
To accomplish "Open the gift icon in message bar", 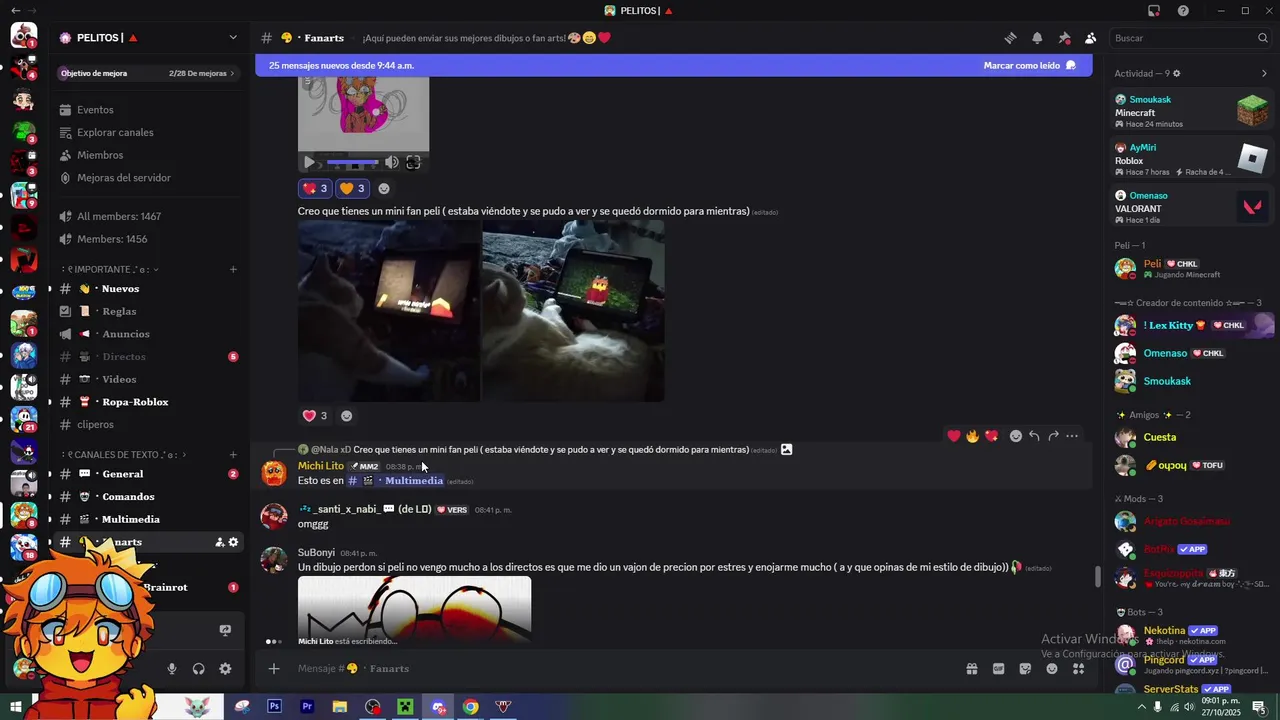I will [971, 669].
